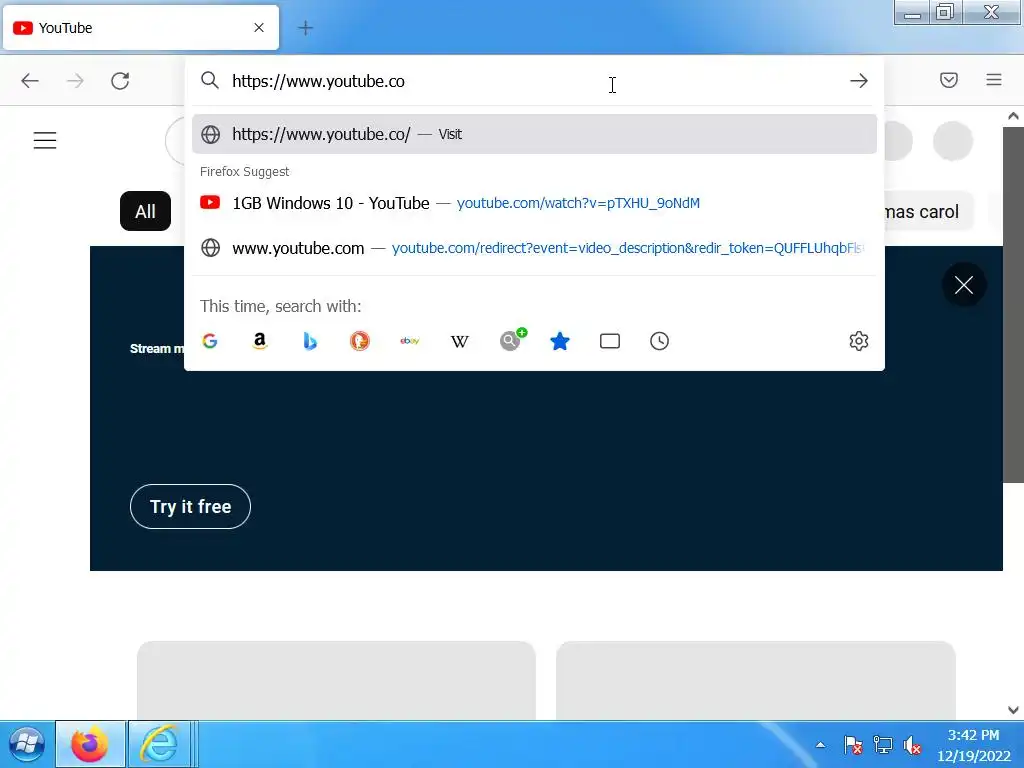Click the Try it free button
1024x768 pixels.
191,507
